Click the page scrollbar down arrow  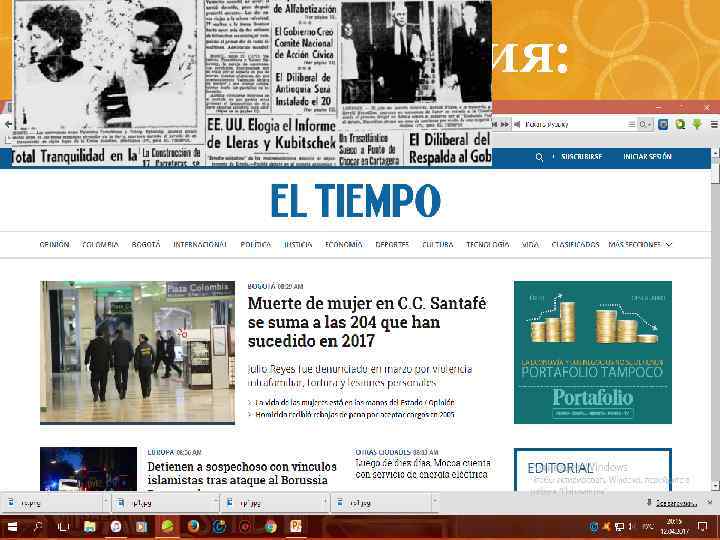pos(715,486)
